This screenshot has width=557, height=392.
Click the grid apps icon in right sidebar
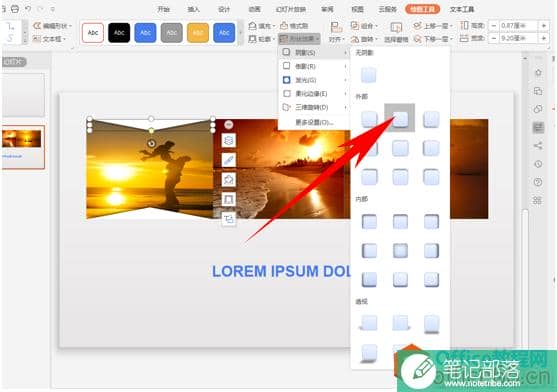coord(537,200)
